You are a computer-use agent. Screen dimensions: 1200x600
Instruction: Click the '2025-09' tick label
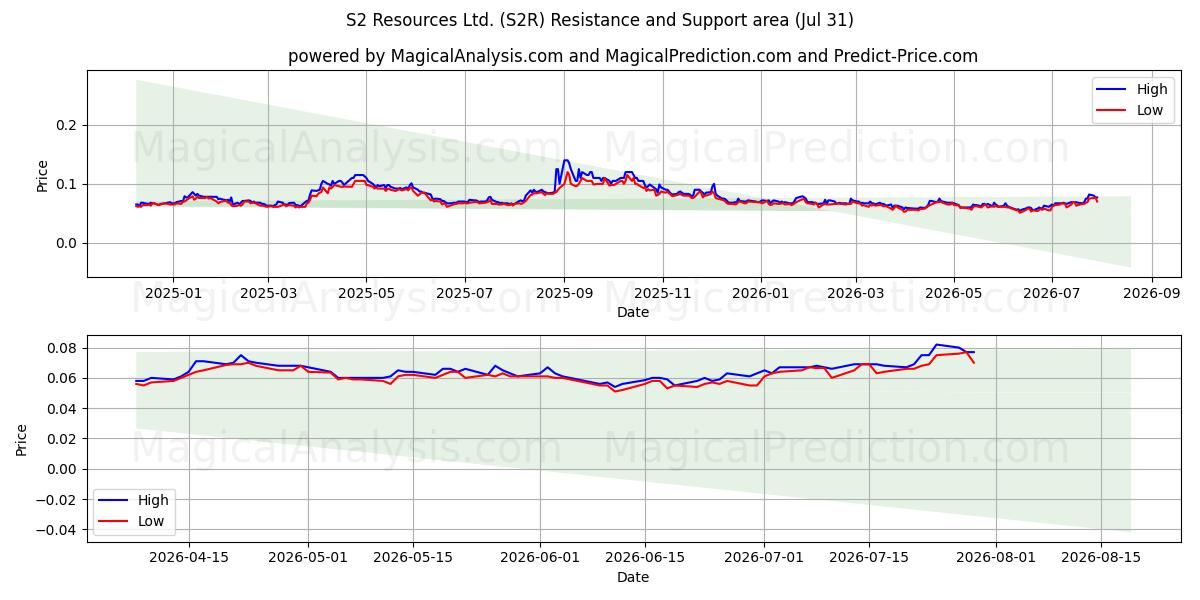coord(564,293)
